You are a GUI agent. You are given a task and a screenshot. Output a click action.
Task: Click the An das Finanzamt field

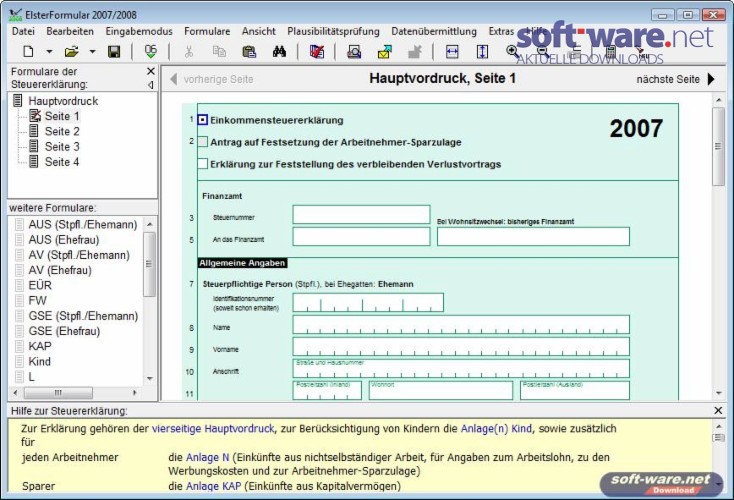tap(361, 236)
